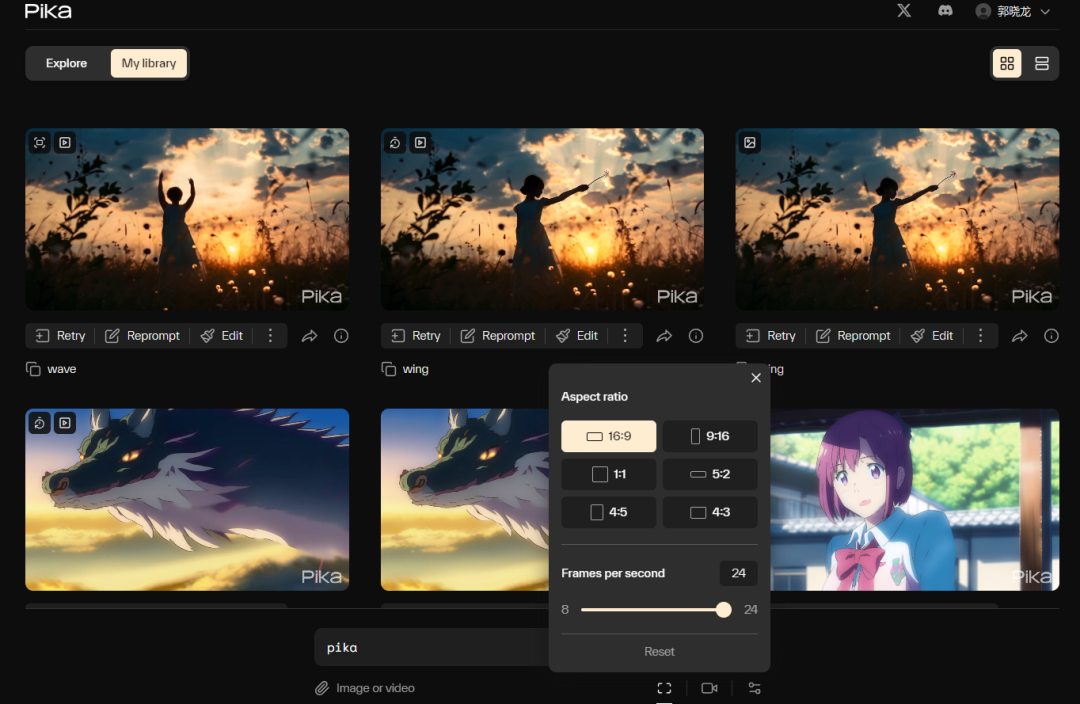The image size is (1080, 704).
Task: Attach an Image or video
Action: click(365, 688)
